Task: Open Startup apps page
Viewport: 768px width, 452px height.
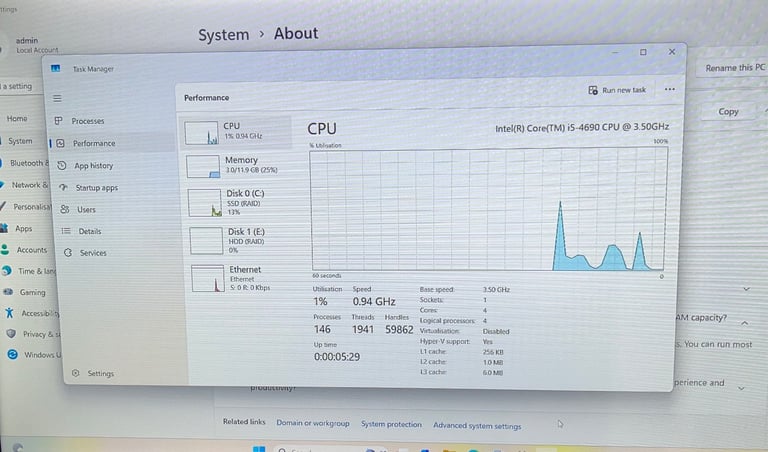Action: pos(96,188)
